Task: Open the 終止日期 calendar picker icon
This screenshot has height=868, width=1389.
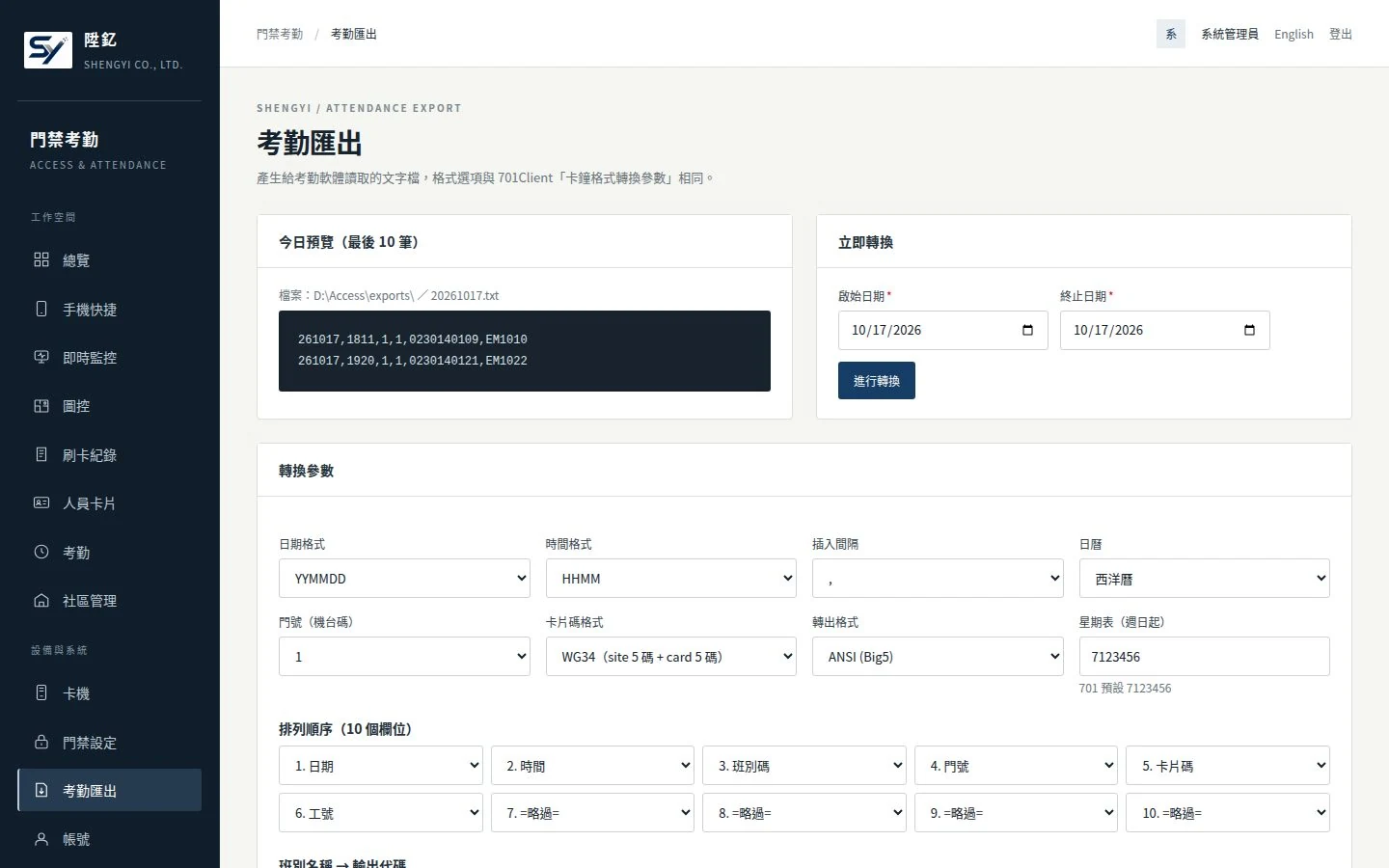Action: coord(1249,330)
